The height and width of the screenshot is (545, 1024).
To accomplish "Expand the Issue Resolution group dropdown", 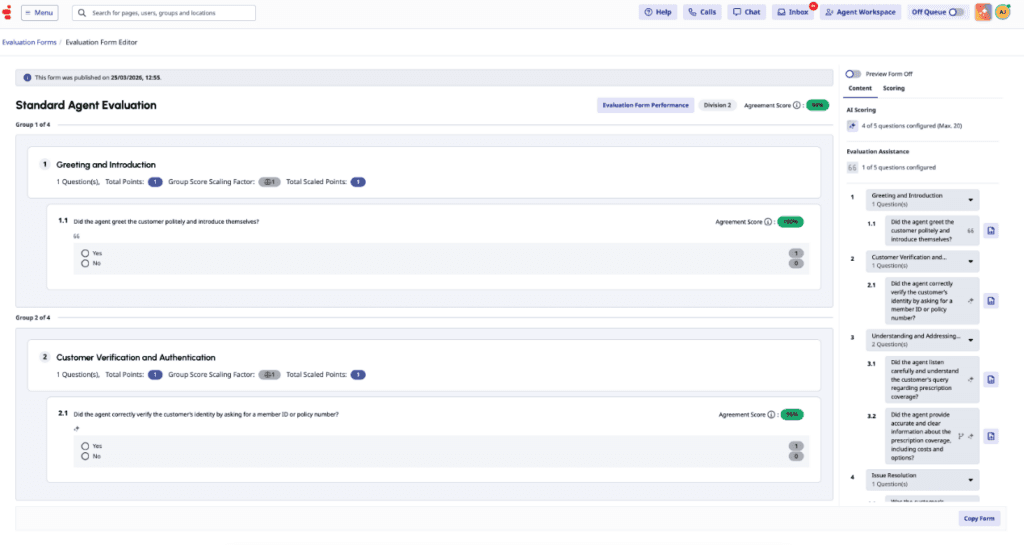I will pos(969,479).
